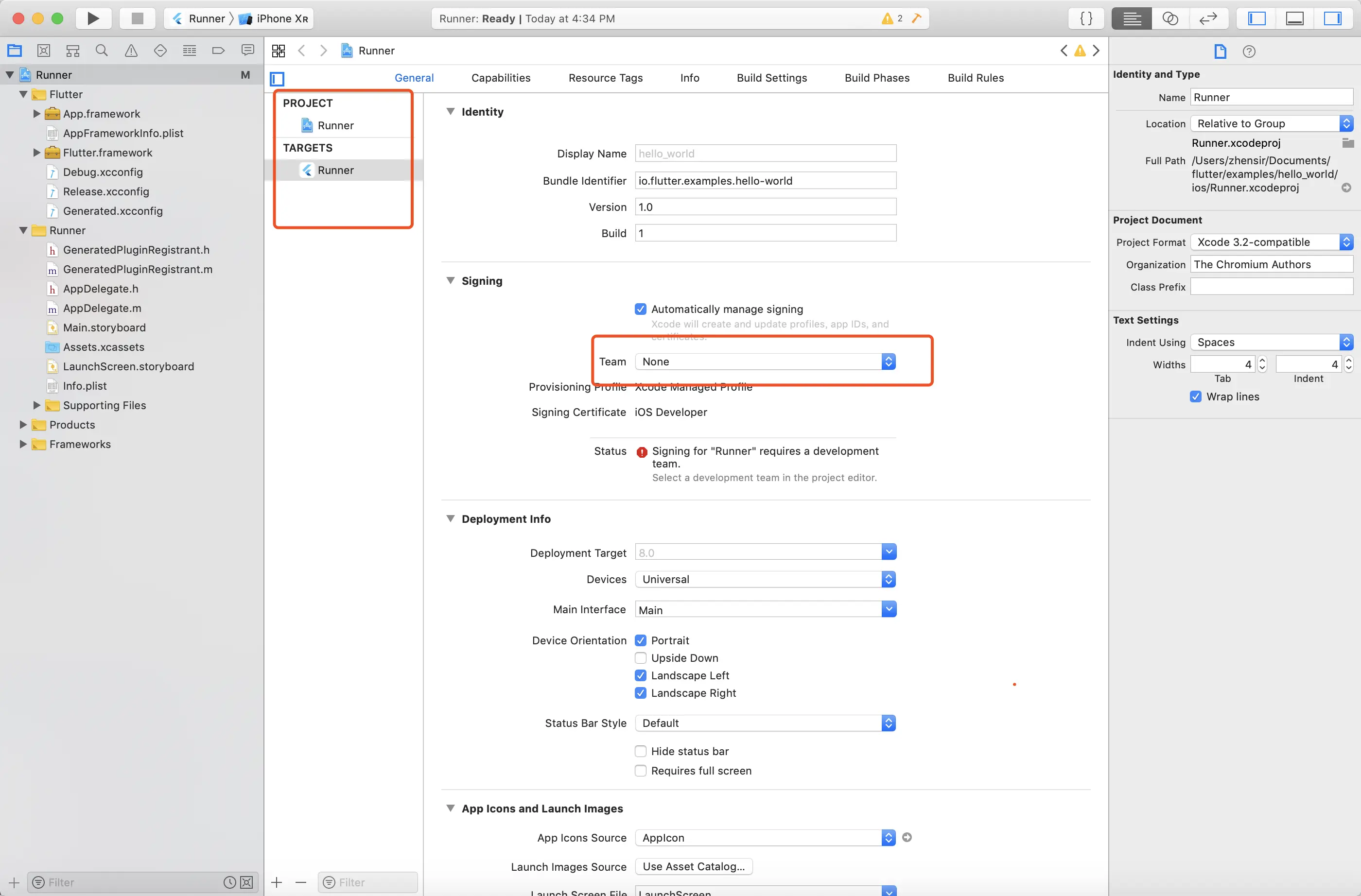This screenshot has height=896, width=1361.
Task: Click the Run (play) button
Action: 93,18
